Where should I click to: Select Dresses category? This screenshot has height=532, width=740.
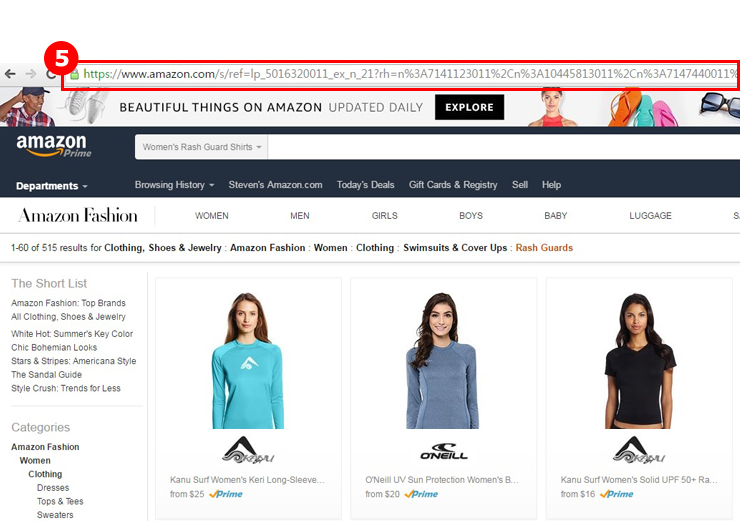pos(53,488)
